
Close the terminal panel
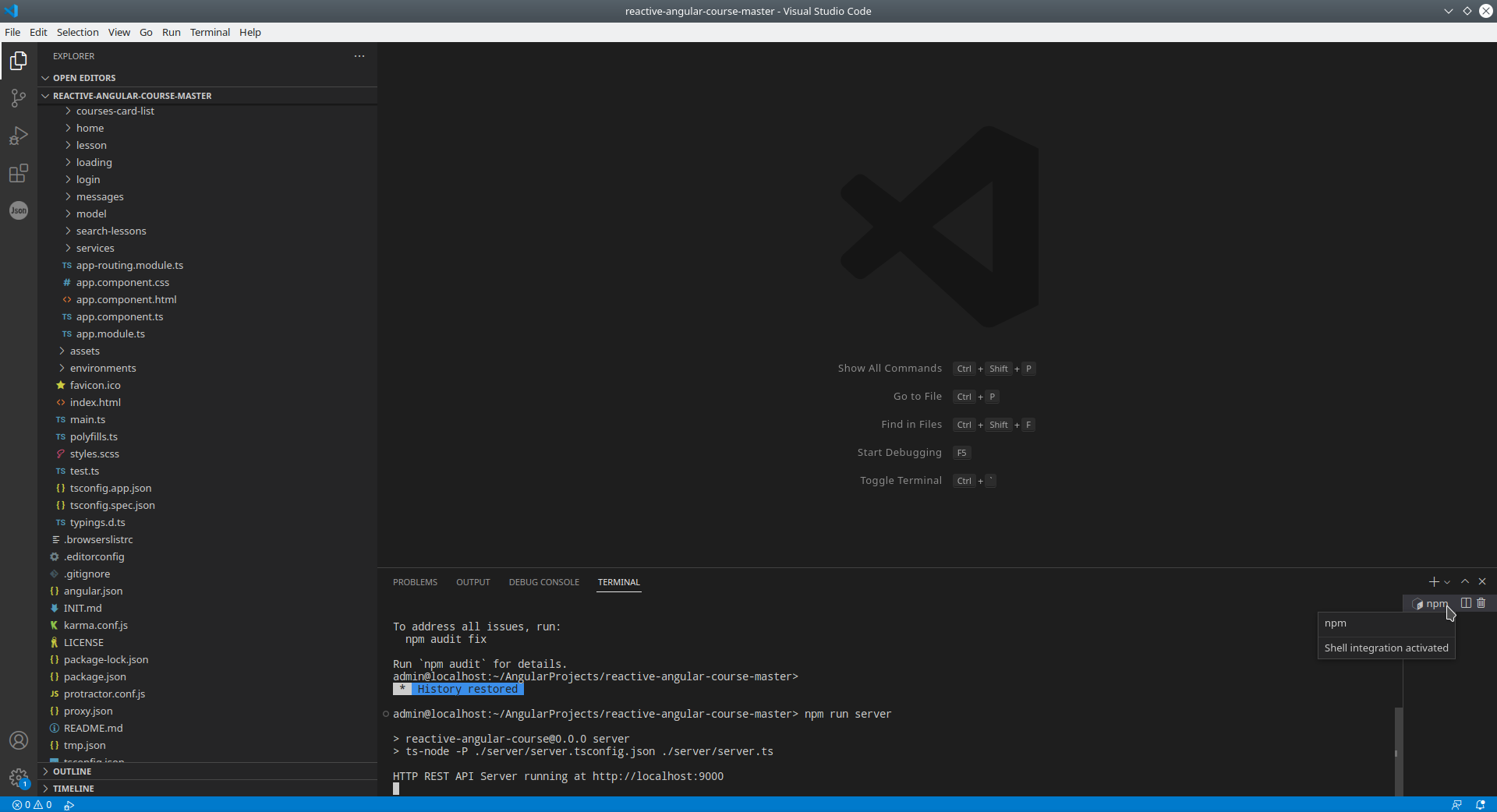pos(1482,582)
